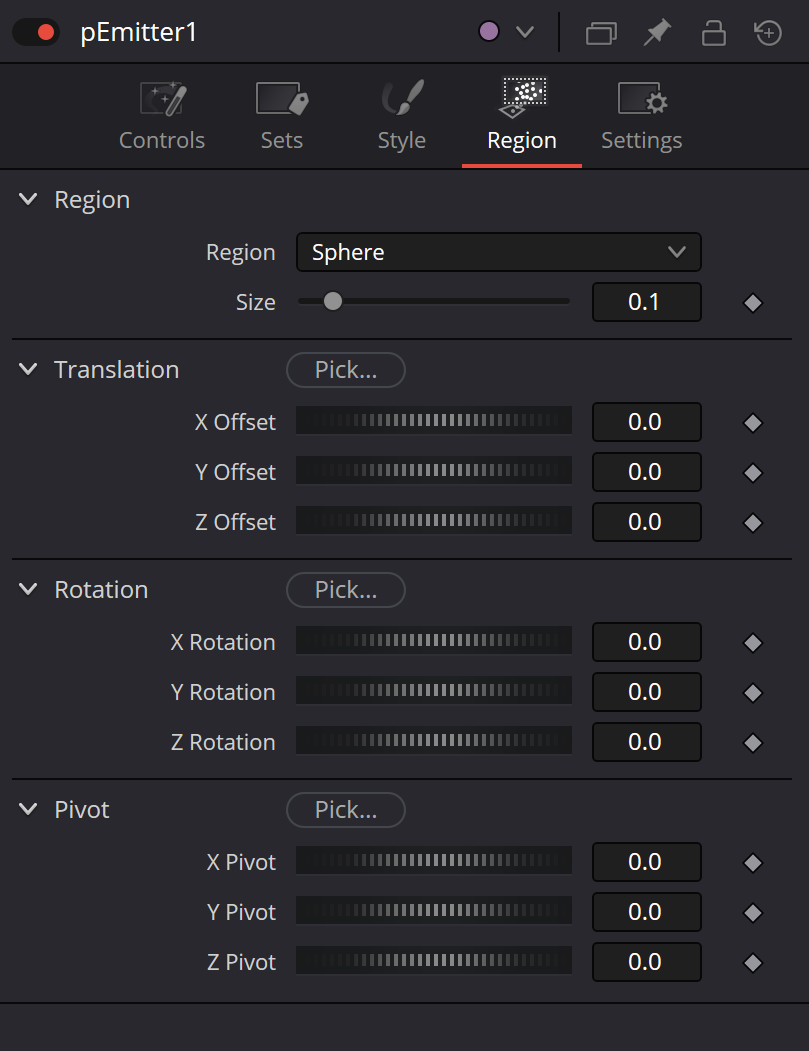
Task: Set keyframe for Y Pivot
Action: (x=753, y=913)
